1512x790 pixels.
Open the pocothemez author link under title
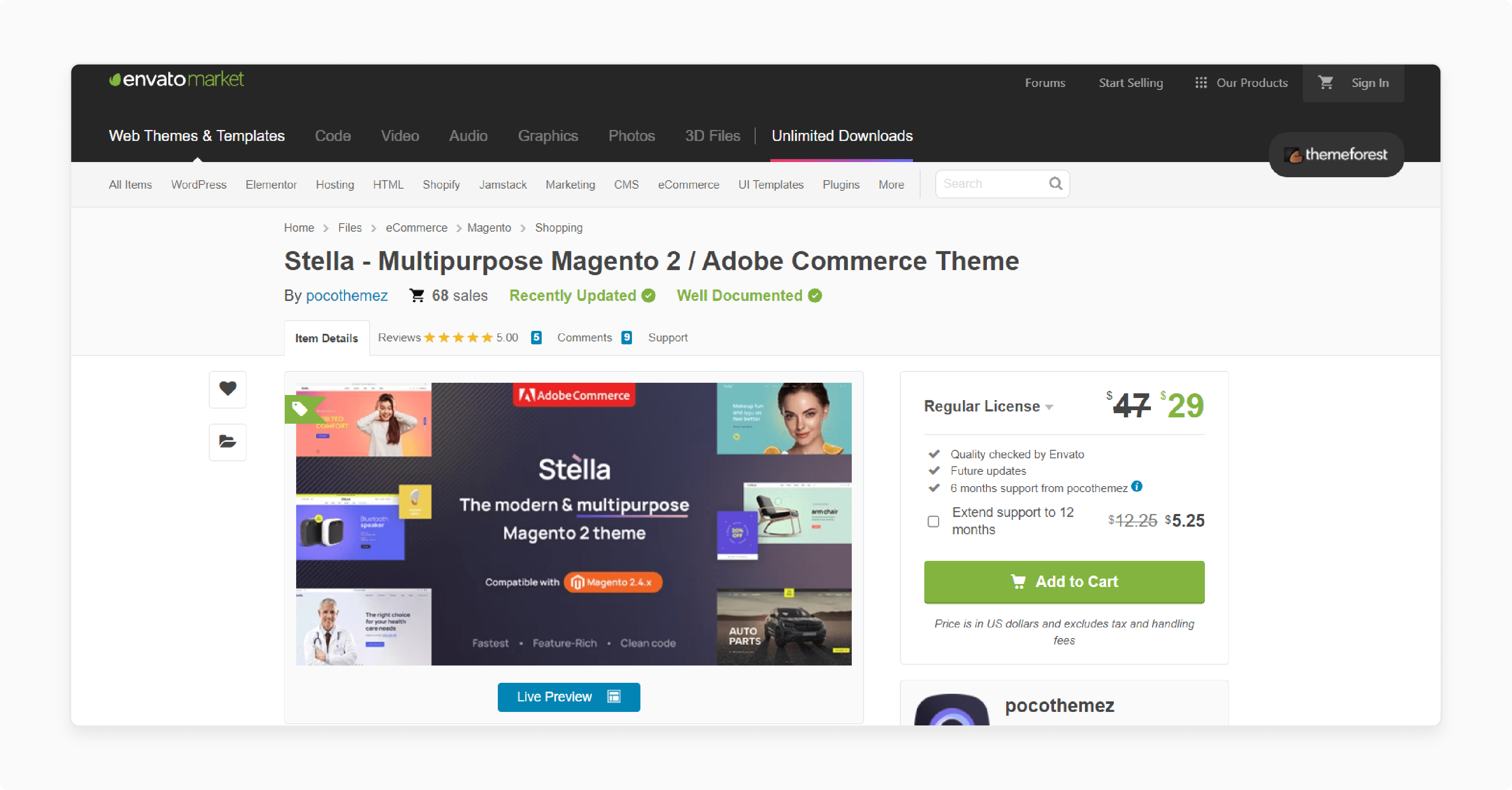[x=346, y=295]
